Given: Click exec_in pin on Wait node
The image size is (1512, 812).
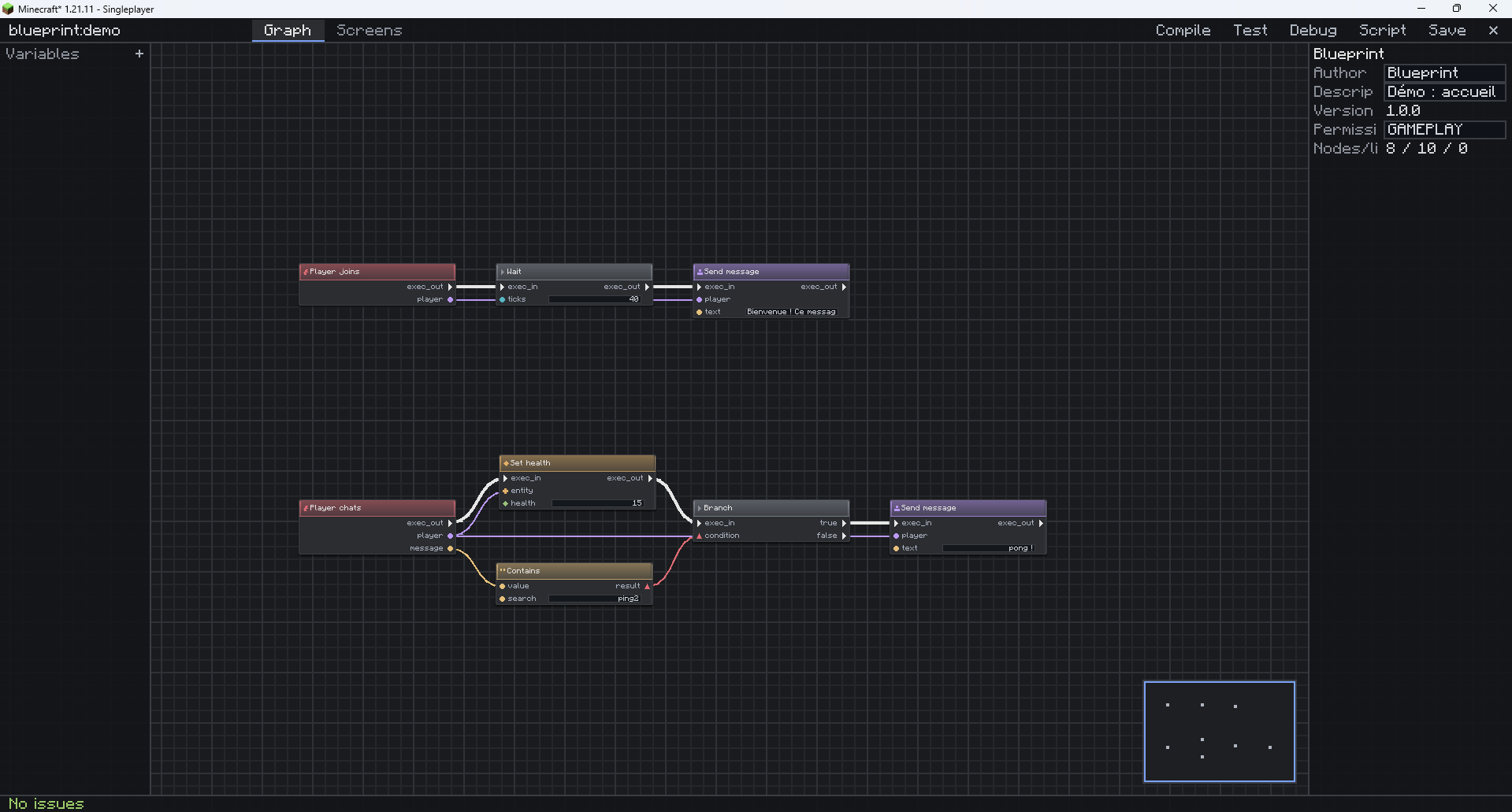Looking at the screenshot, I should (503, 287).
